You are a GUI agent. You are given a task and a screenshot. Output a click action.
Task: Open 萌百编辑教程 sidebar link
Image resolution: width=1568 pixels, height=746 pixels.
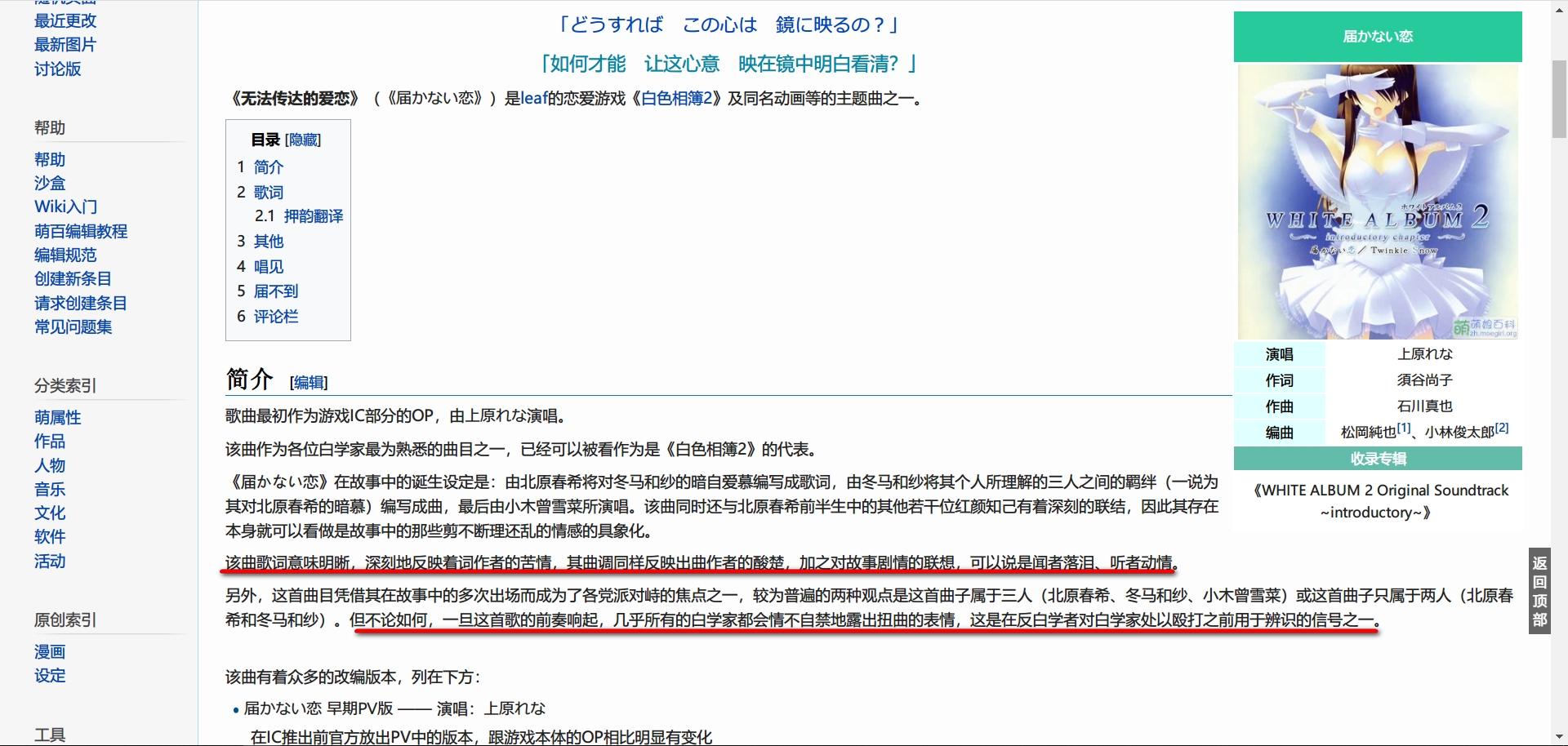tap(81, 232)
